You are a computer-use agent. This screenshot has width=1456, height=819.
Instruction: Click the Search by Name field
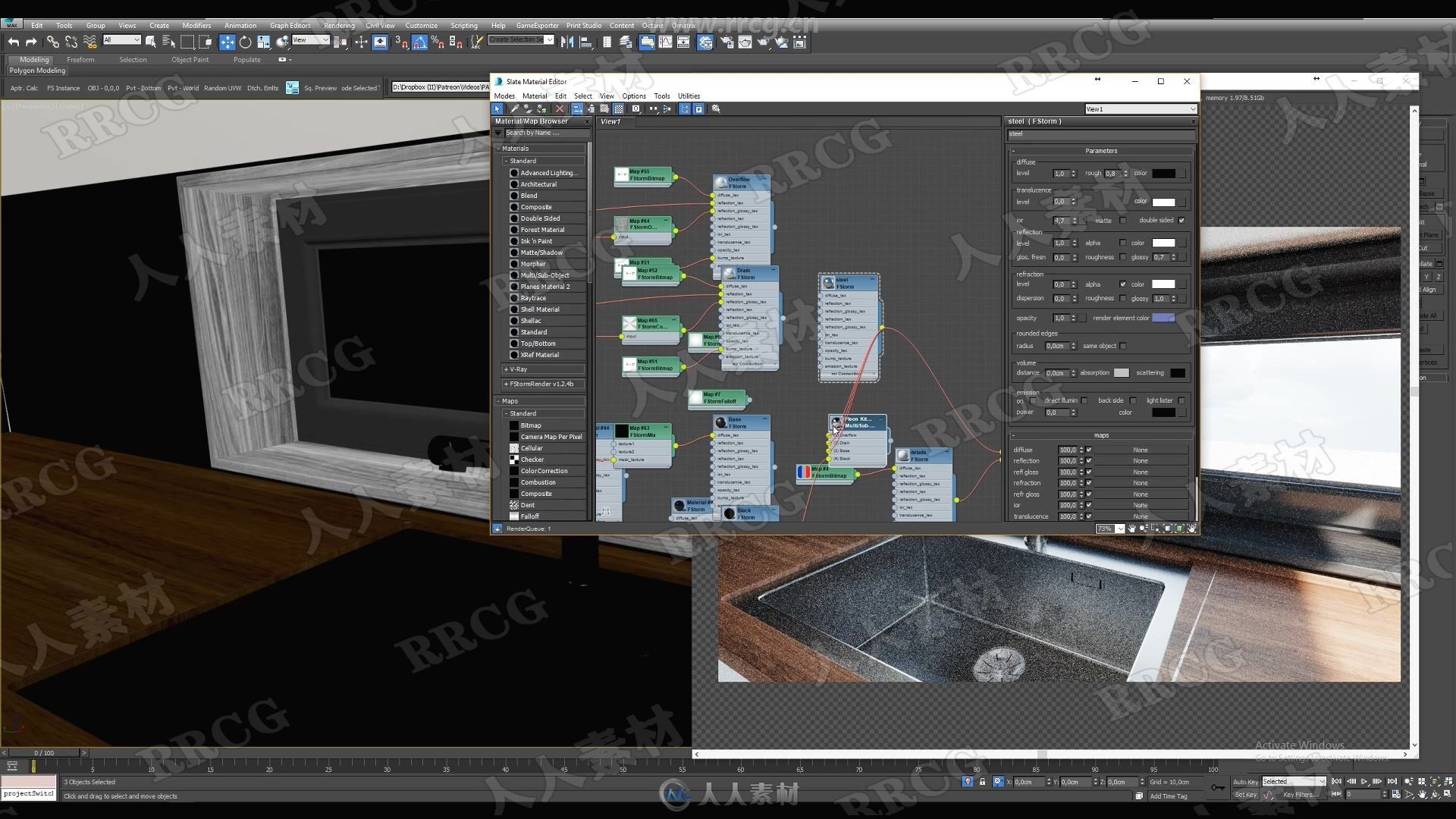[547, 133]
